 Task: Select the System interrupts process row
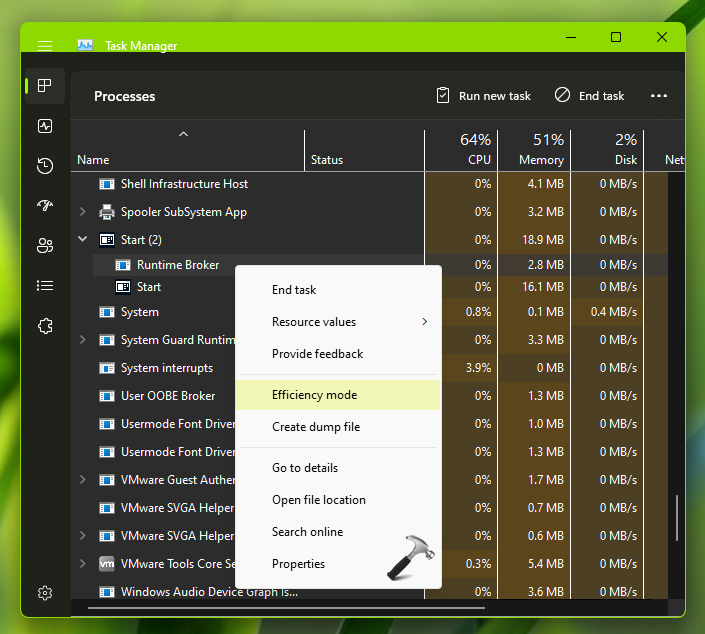pyautogui.click(x=165, y=368)
